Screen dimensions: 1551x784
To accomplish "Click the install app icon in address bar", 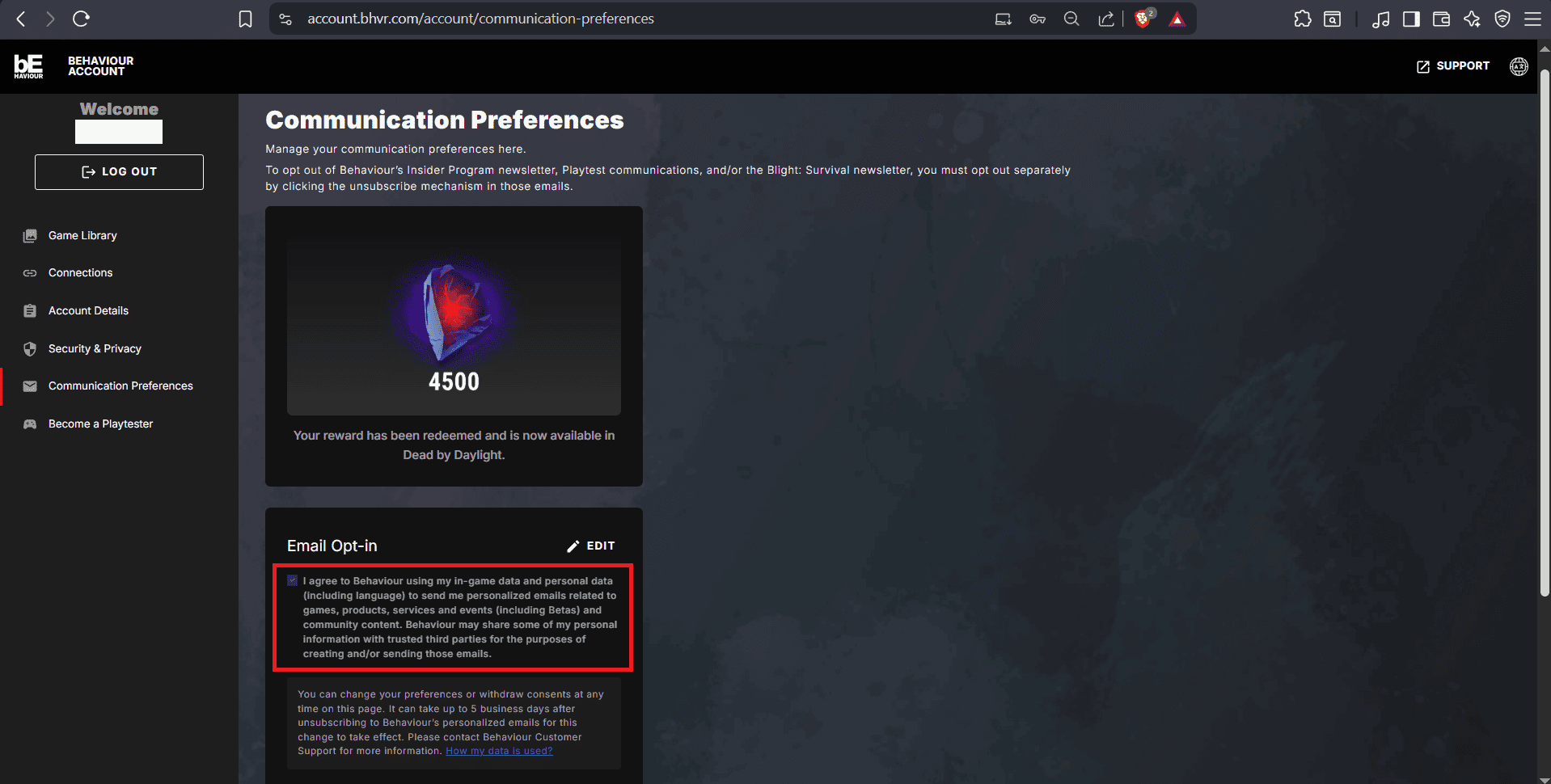I will point(1004,19).
